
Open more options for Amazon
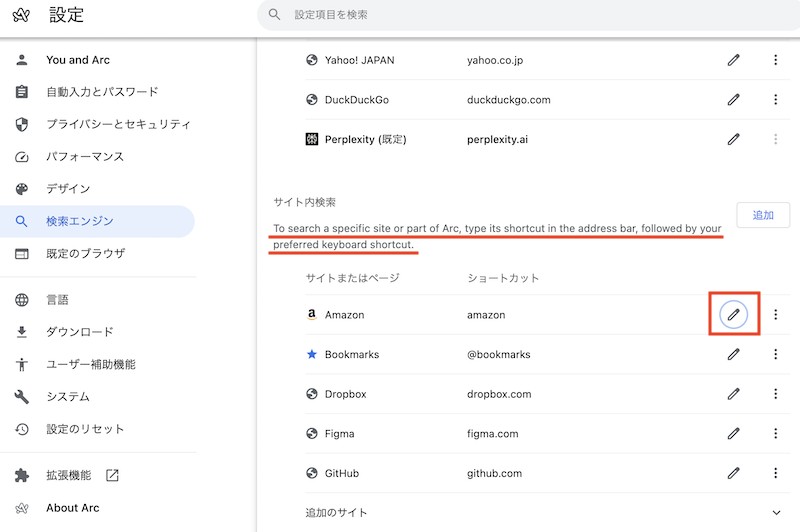point(776,315)
